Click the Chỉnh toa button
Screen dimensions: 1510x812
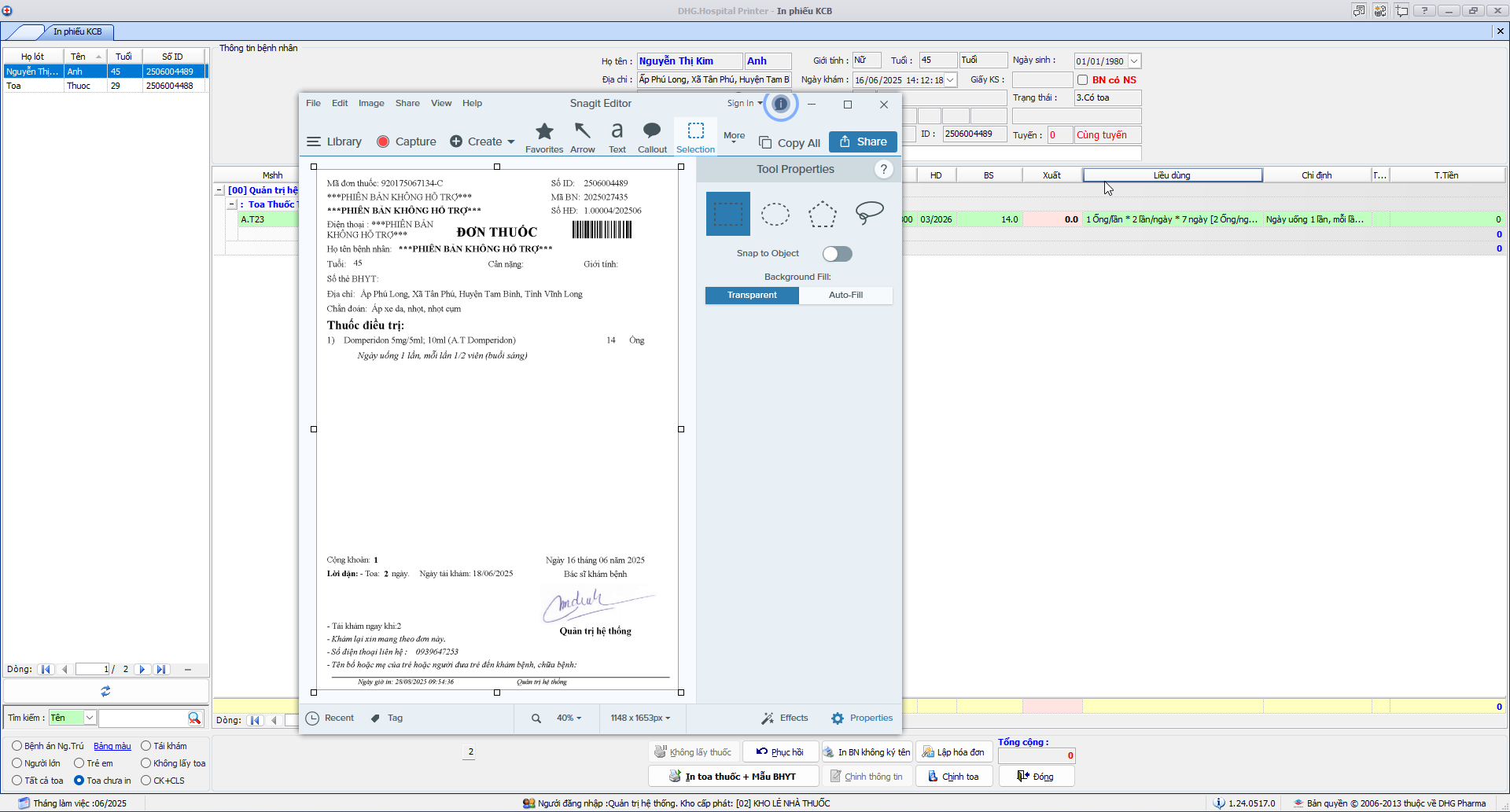953,777
